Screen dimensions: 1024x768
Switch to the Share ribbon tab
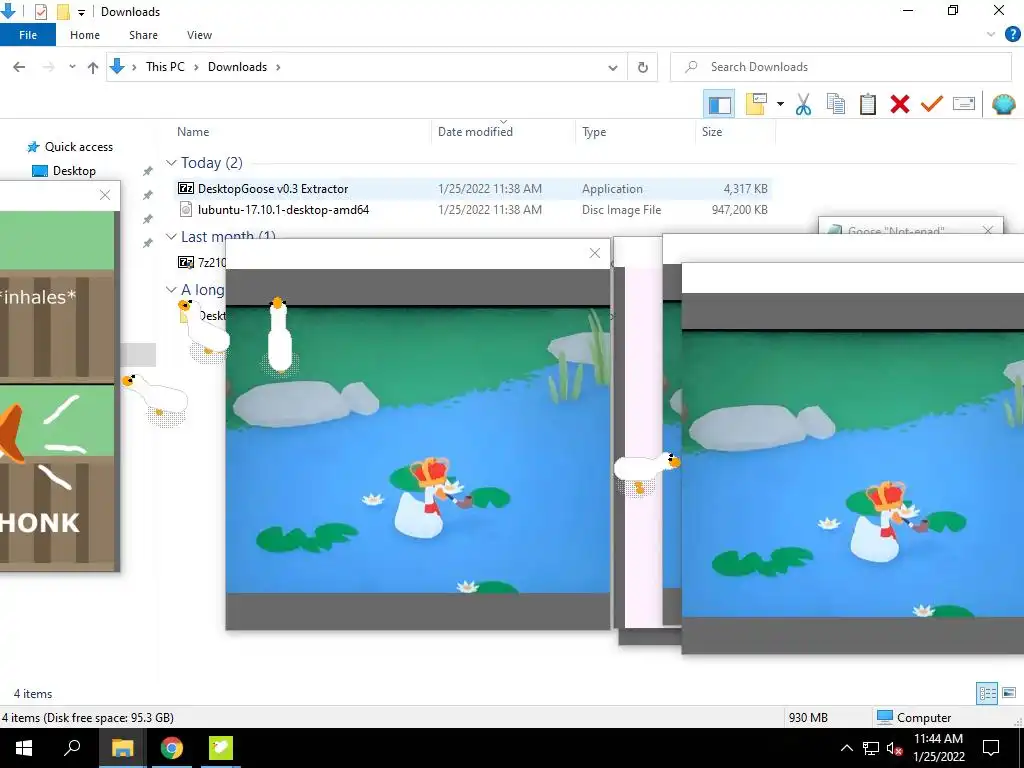143,35
